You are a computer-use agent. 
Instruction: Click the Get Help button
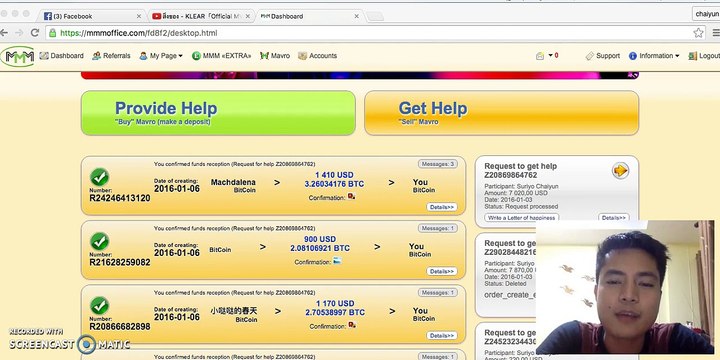coord(501,113)
